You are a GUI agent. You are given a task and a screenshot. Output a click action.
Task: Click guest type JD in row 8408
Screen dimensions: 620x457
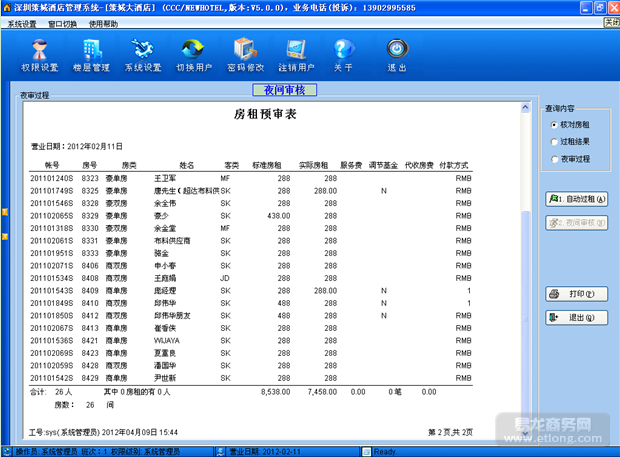click(x=225, y=278)
